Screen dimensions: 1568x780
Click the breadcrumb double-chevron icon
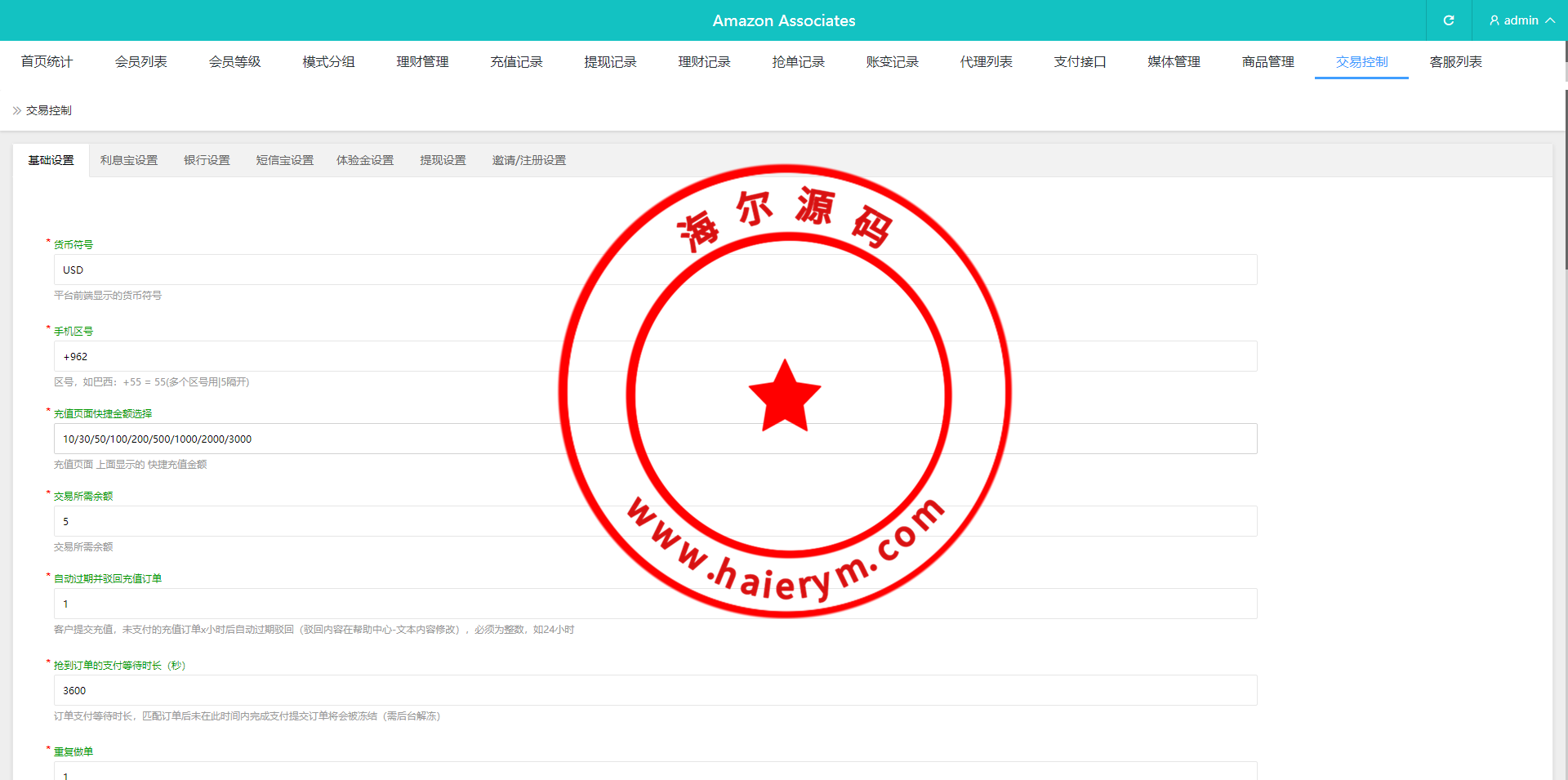pos(17,110)
